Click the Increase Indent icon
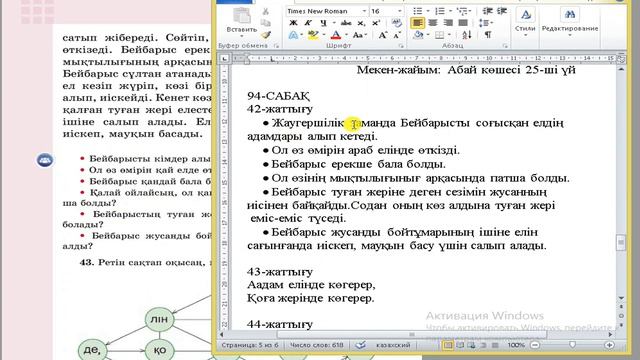The image size is (640, 360). pos(502,11)
